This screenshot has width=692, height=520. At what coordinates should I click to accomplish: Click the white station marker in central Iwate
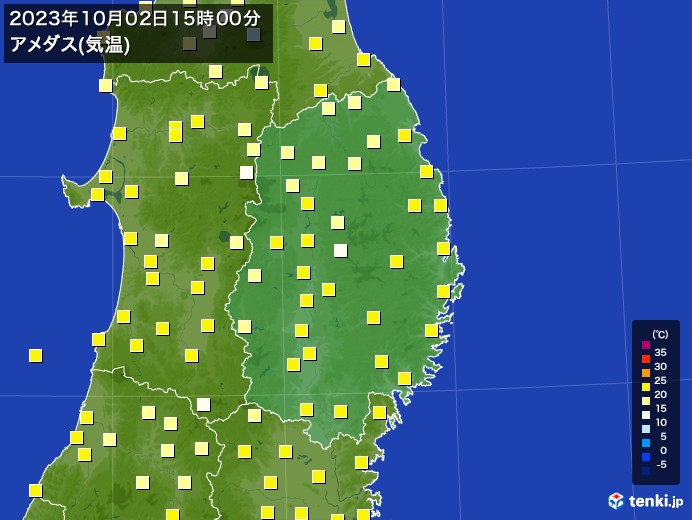click(340, 251)
